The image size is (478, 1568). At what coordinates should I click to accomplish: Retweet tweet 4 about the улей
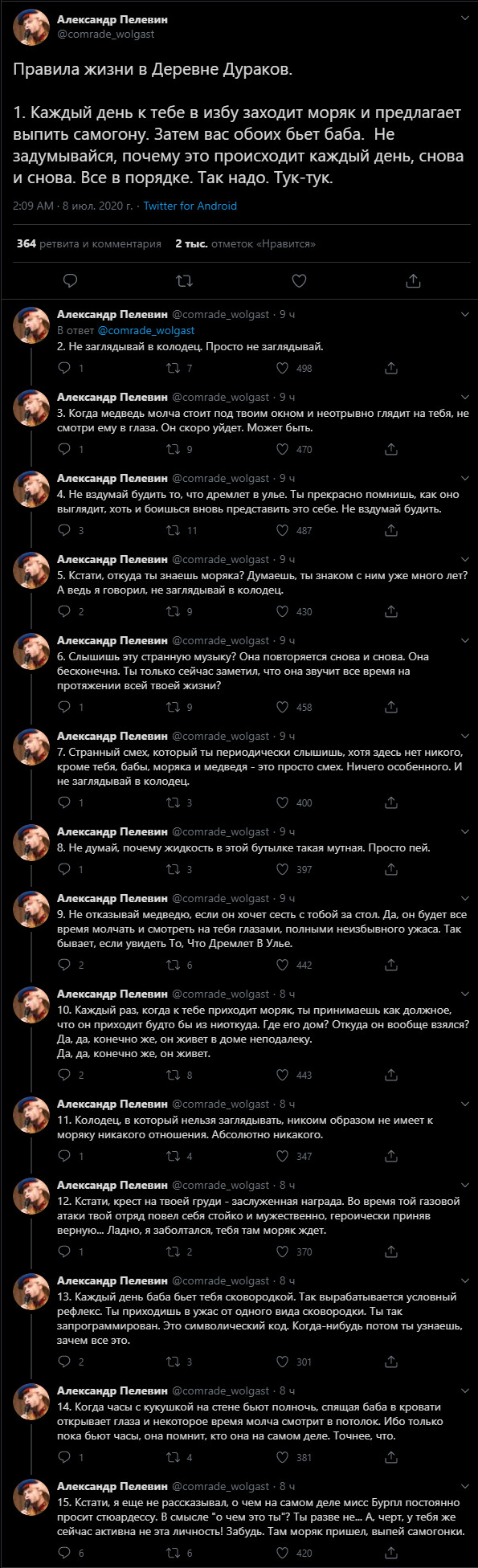click(x=172, y=530)
